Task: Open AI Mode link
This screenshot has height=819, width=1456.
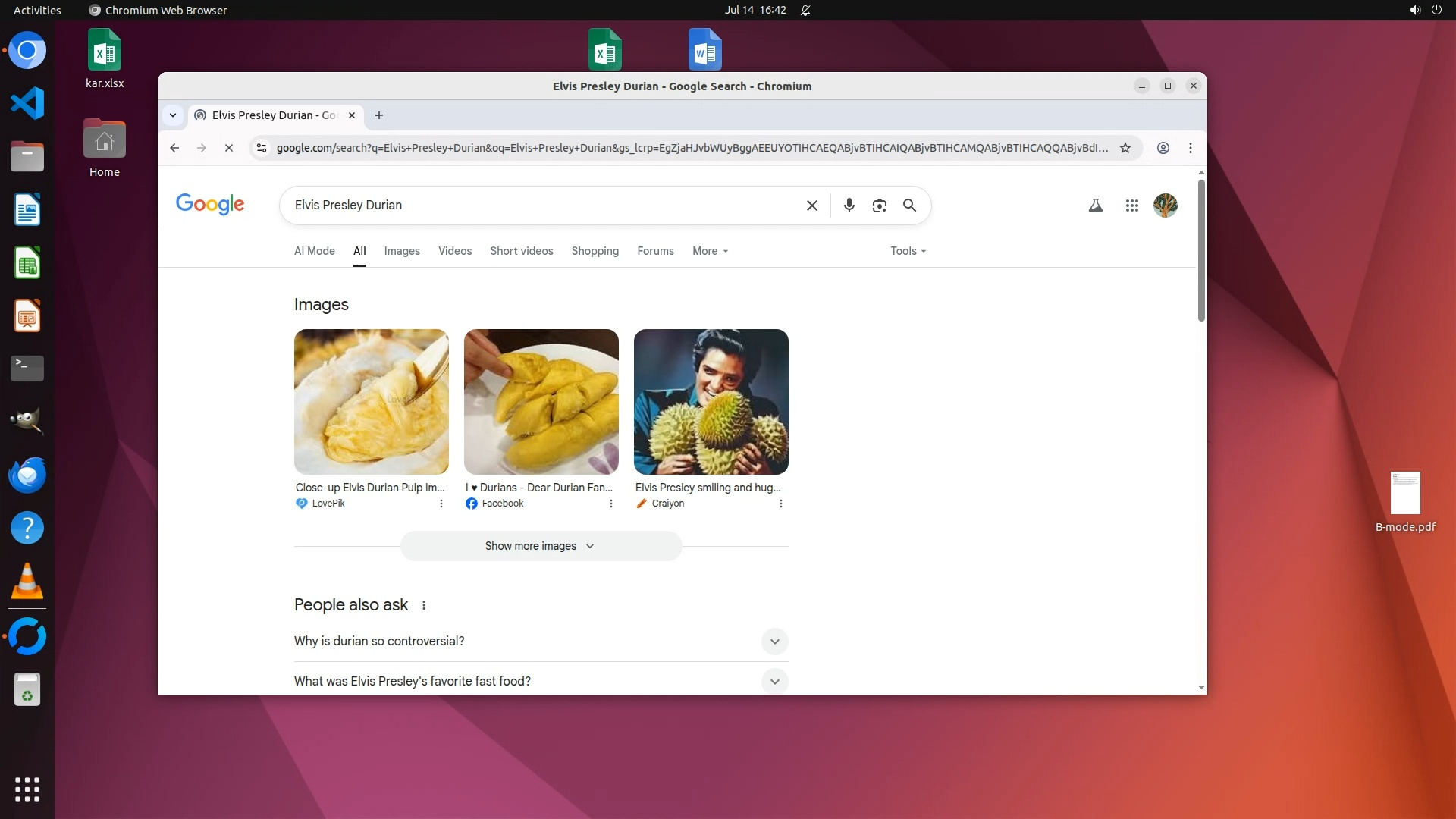Action: (x=314, y=251)
